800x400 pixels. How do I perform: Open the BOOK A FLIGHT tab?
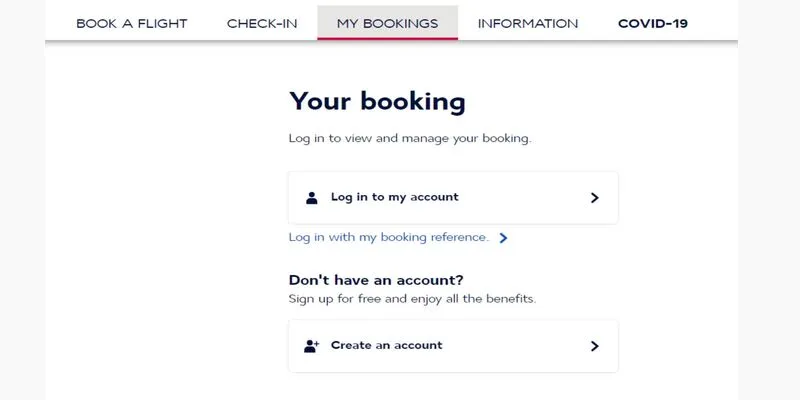pos(132,23)
